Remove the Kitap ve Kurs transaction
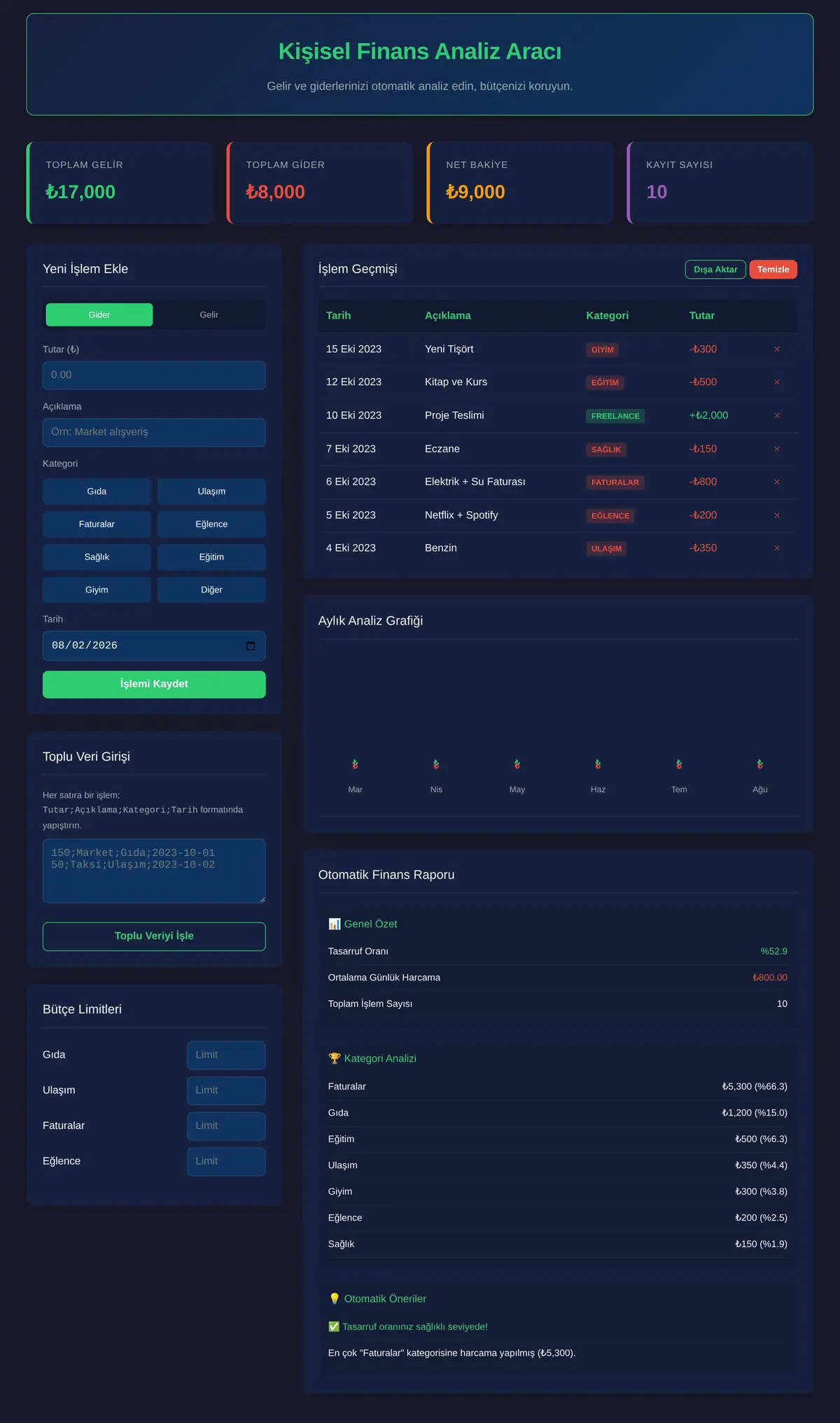The height and width of the screenshot is (1423, 840). [x=777, y=382]
